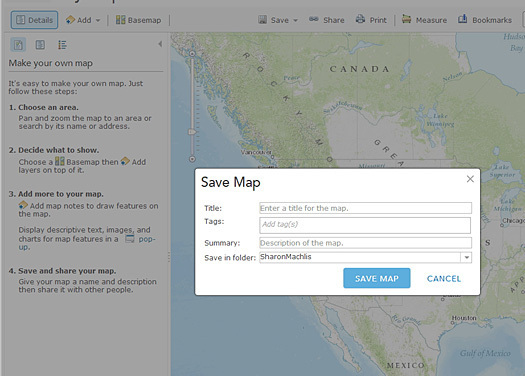The height and width of the screenshot is (376, 525).
Task: Click the CANADA label on the map
Action: (x=360, y=69)
